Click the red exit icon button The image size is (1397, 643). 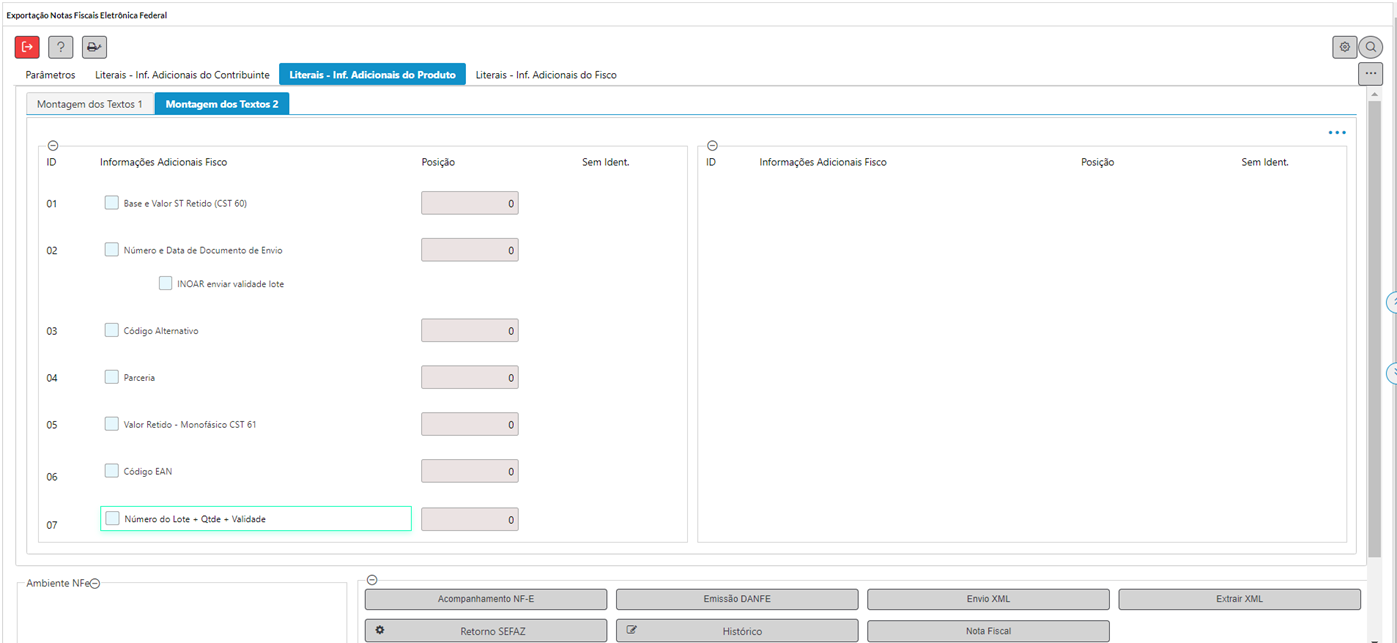click(27, 47)
